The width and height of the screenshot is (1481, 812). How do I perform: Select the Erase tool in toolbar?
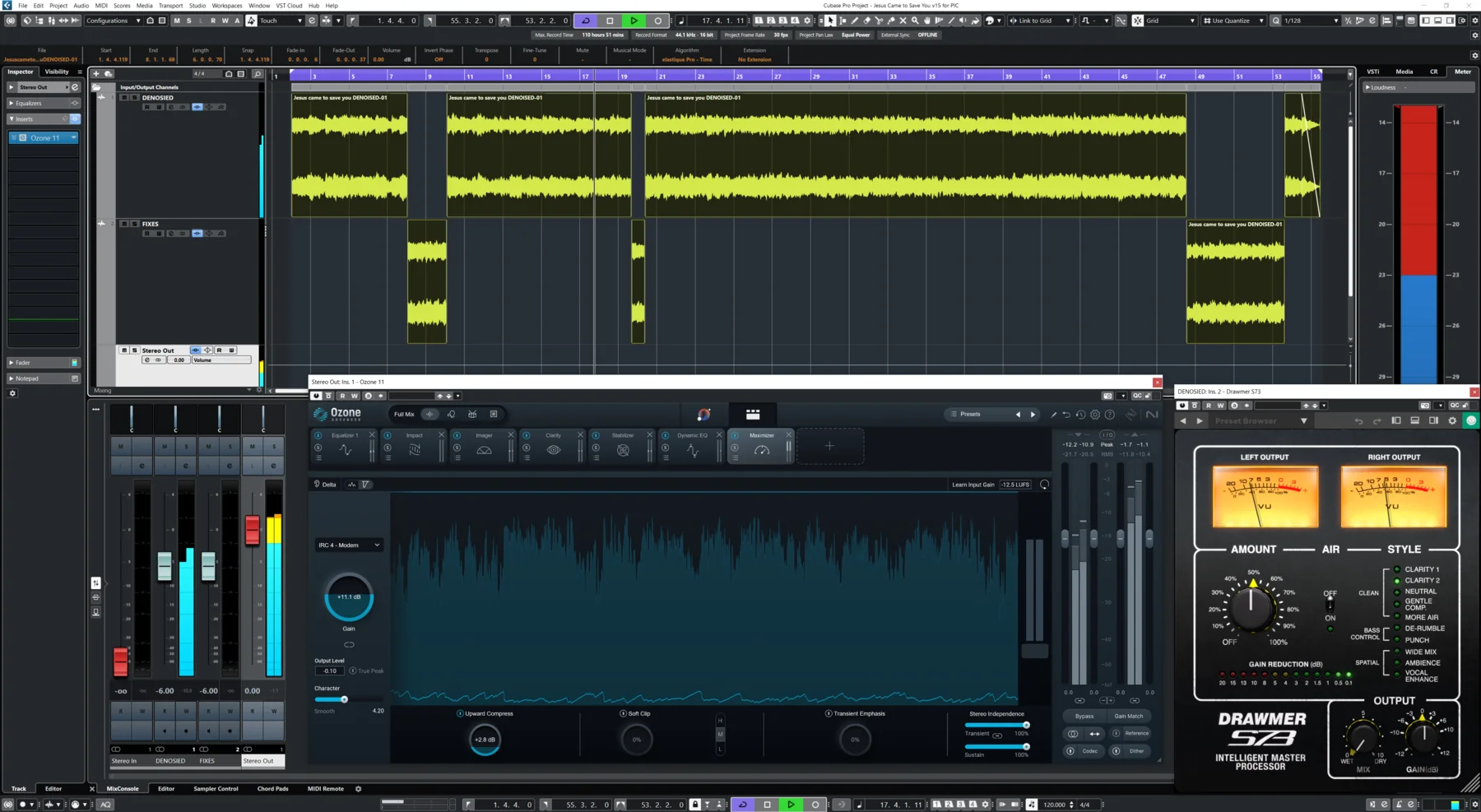click(x=866, y=21)
